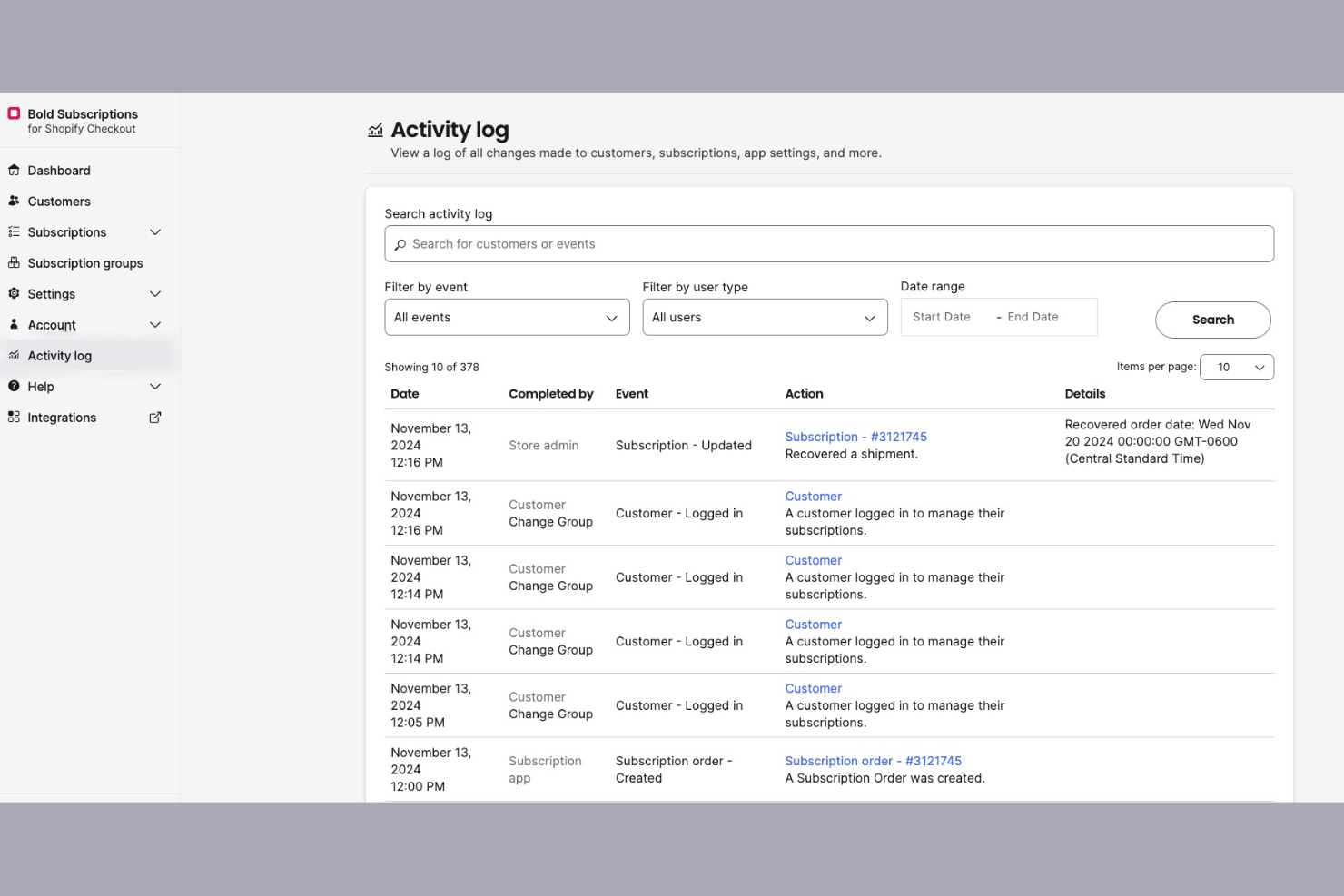The height and width of the screenshot is (896, 1344).
Task: Open the Filter by user type dropdown
Action: tap(765, 317)
